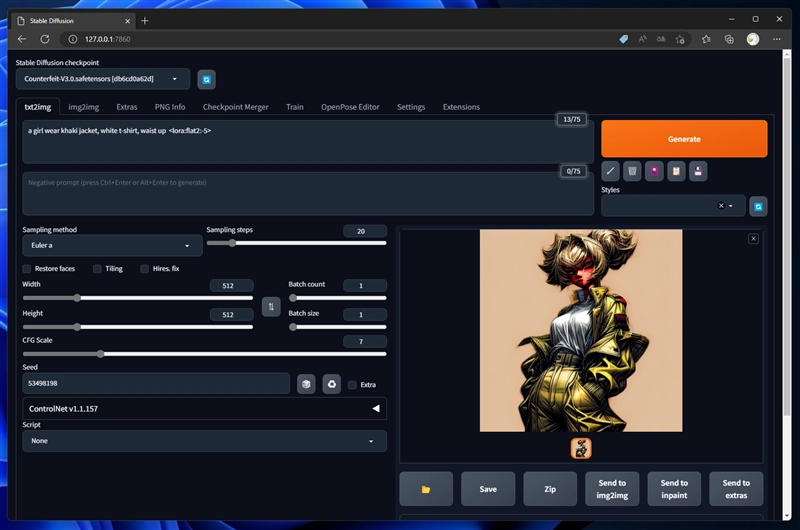Click the browser profile avatar
800x530 pixels.
pos(753,39)
